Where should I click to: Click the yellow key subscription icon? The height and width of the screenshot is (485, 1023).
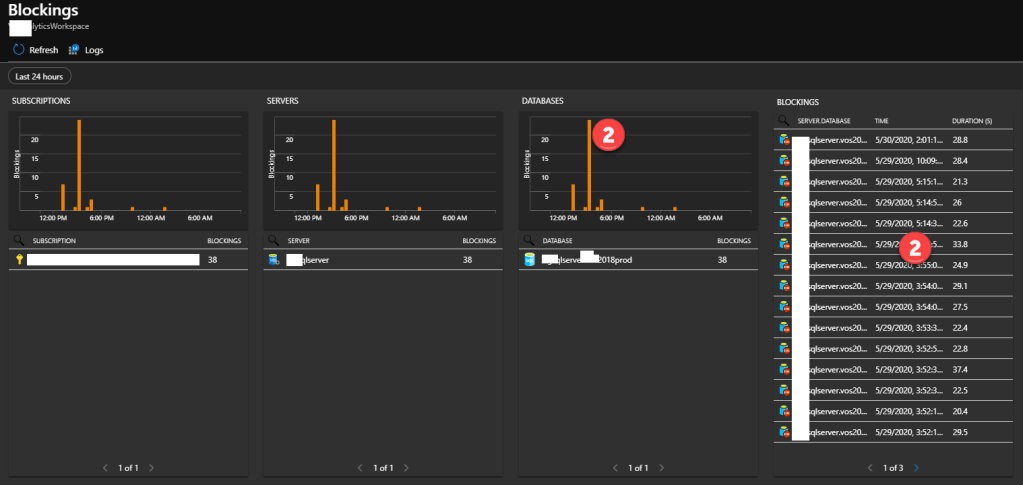tap(18, 260)
